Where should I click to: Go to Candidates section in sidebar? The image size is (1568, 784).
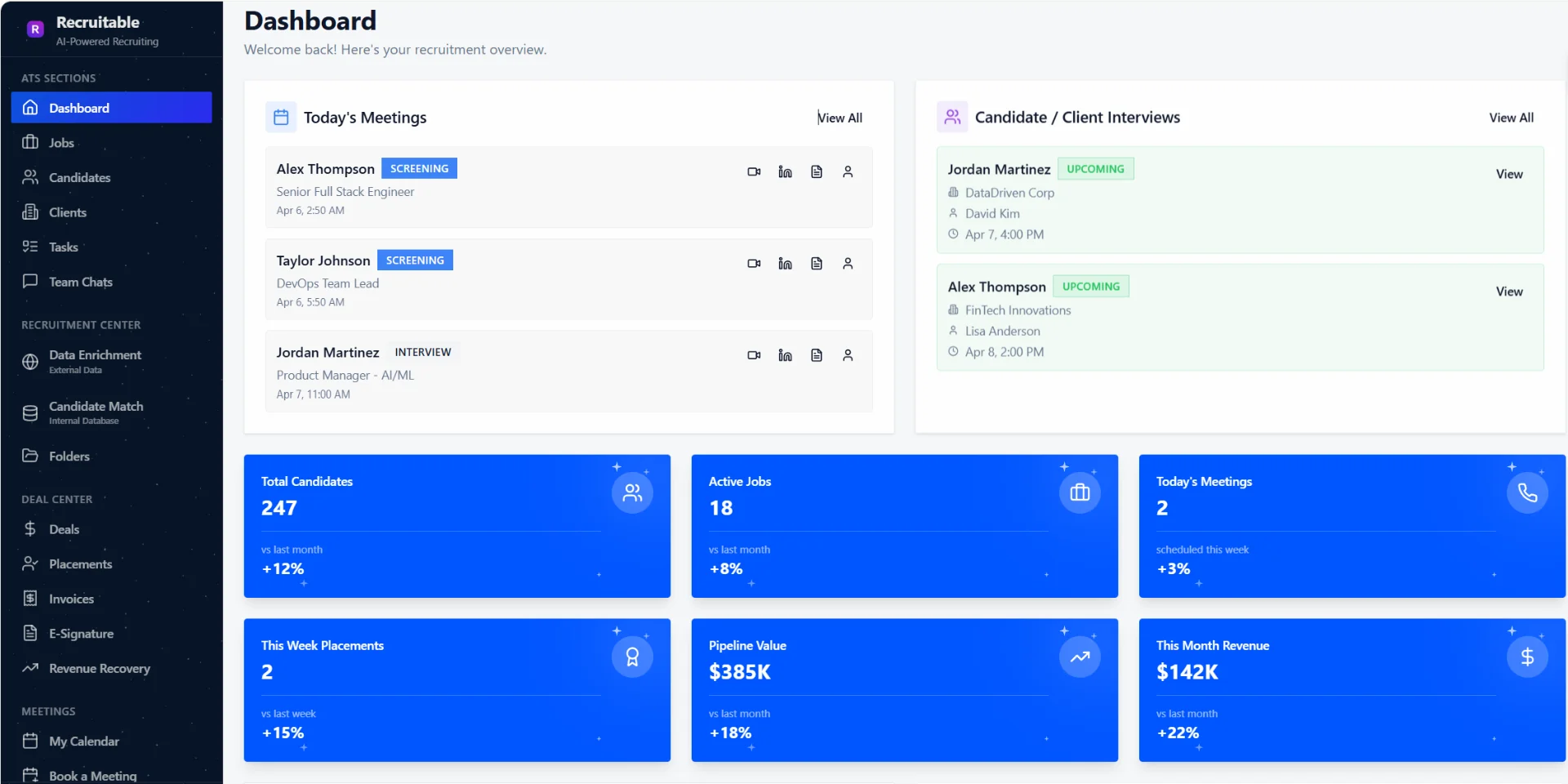(x=79, y=177)
